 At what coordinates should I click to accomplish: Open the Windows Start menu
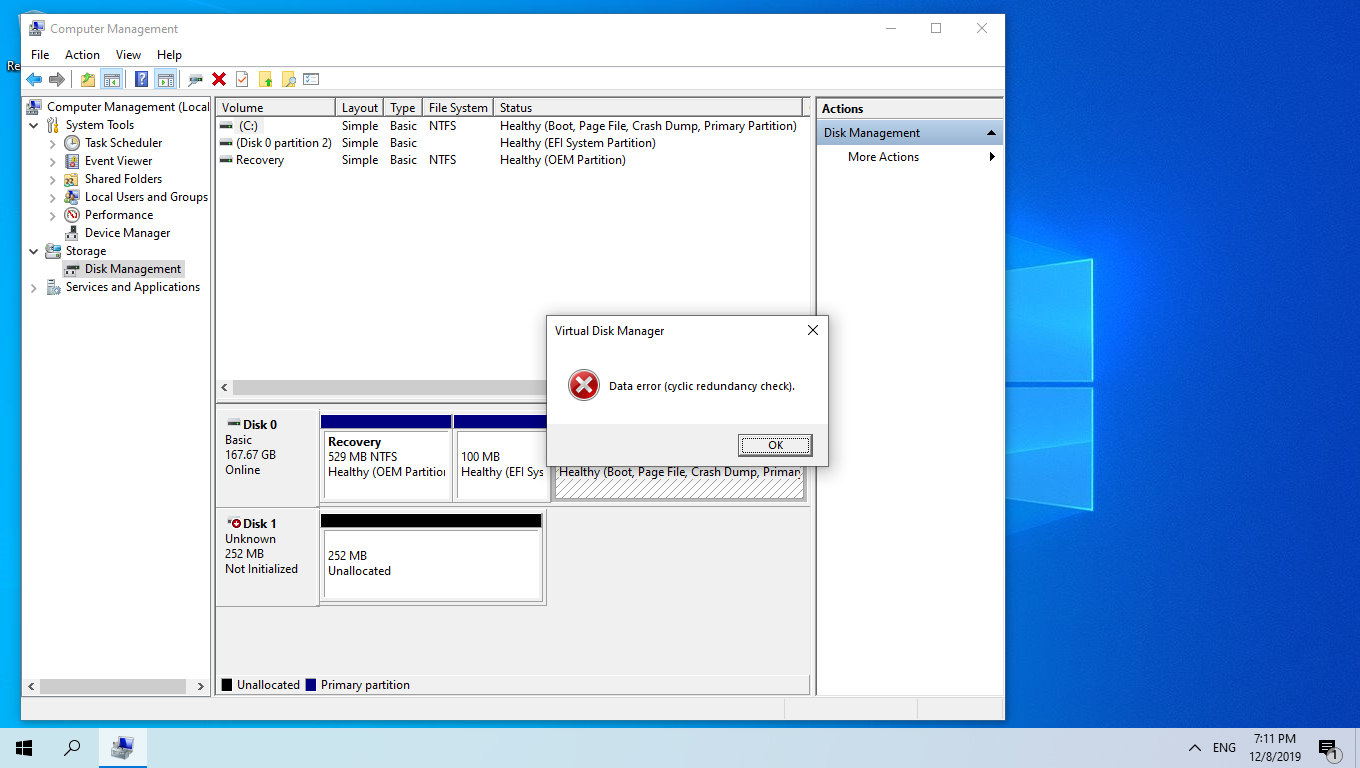tap(24, 748)
